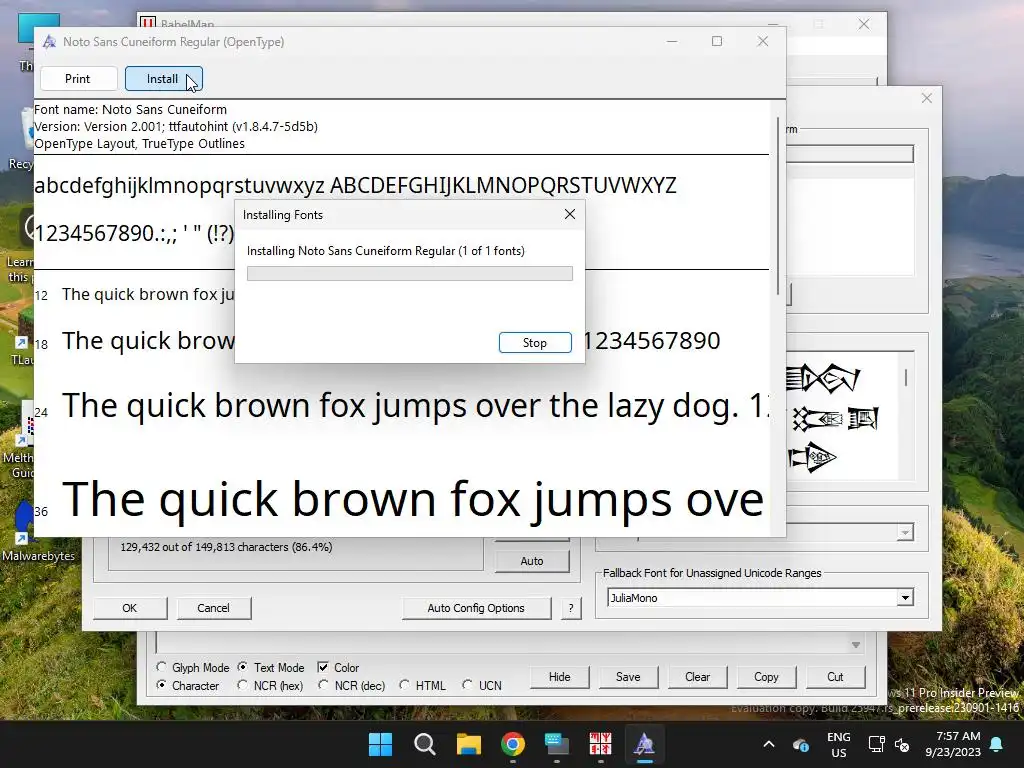Viewport: 1024px width, 768px height.
Task: Close the font options dialog window
Action: point(926,98)
